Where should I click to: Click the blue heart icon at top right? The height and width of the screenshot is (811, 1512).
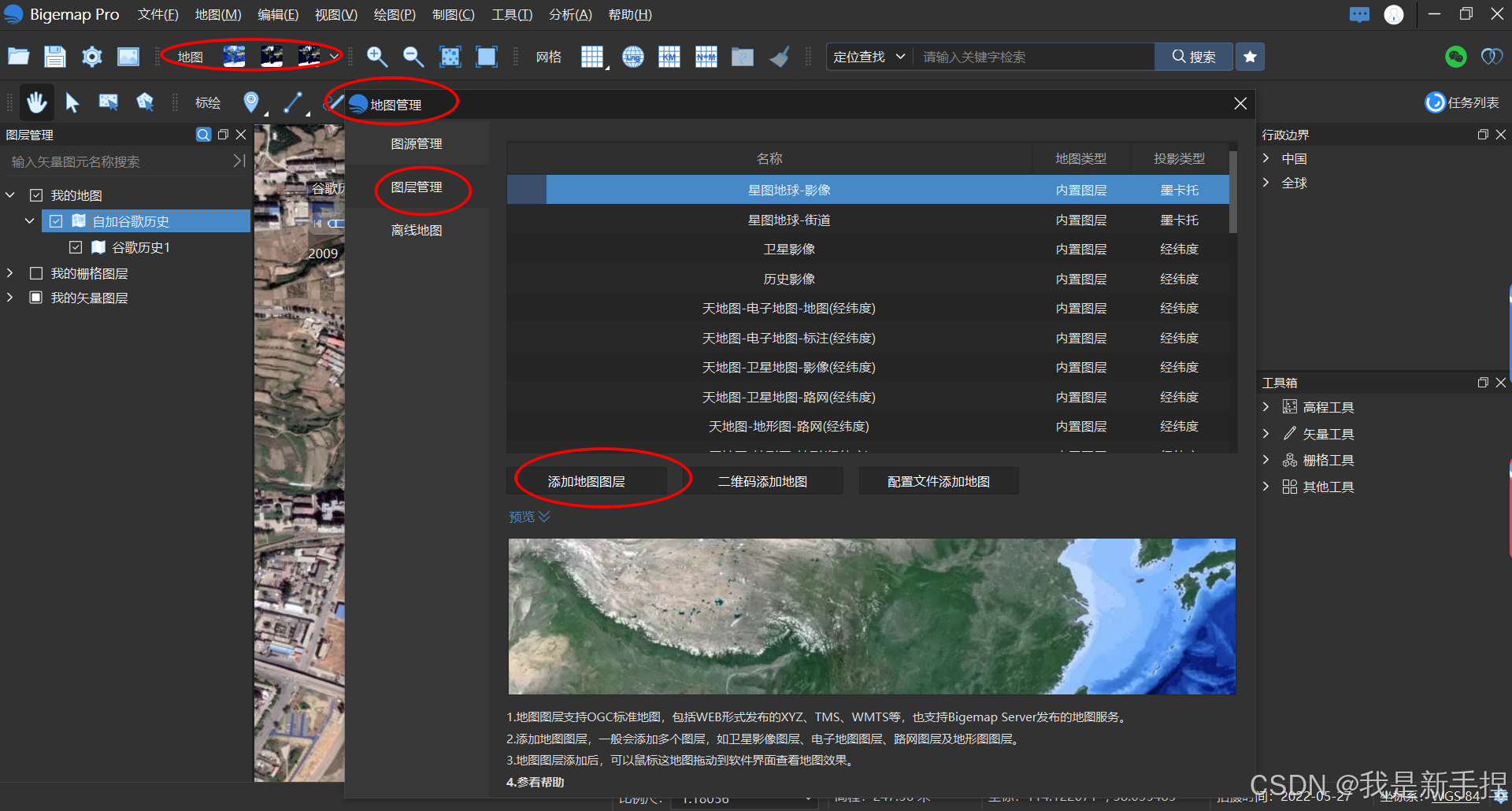(x=1492, y=57)
